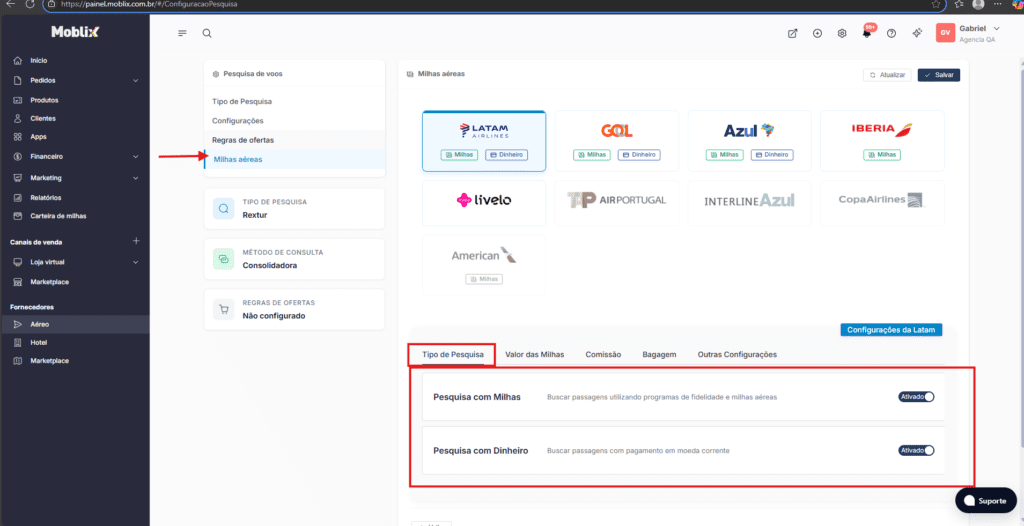This screenshot has width=1024, height=526.
Task: Open the Gabriel user dropdown chevron
Action: pyautogui.click(x=996, y=28)
